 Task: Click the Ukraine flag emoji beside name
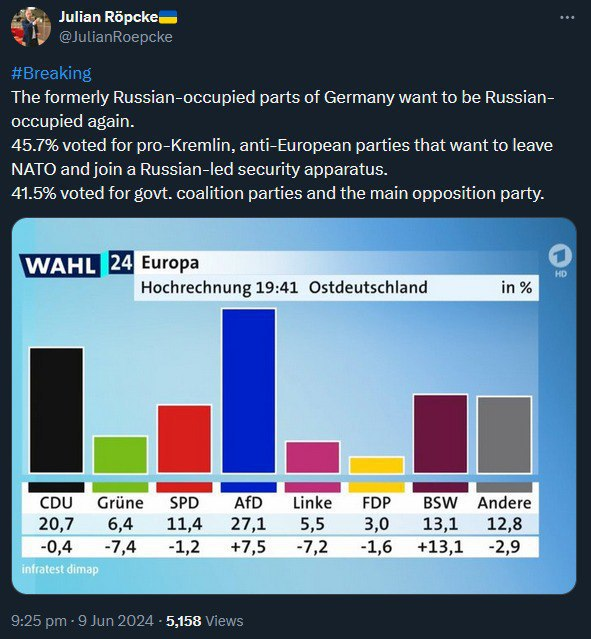pyautogui.click(x=168, y=17)
